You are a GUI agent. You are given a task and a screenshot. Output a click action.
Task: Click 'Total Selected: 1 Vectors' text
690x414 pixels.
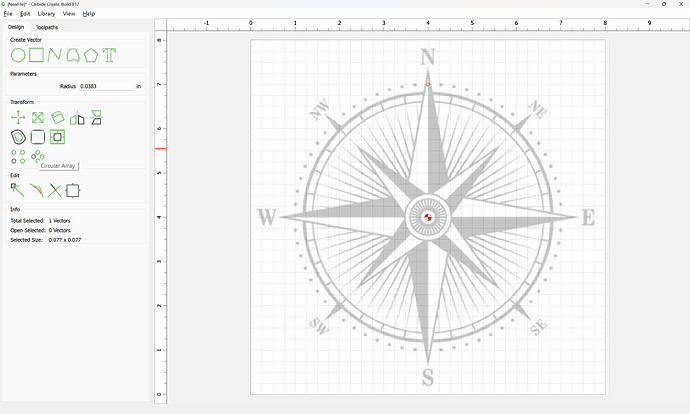click(40, 221)
